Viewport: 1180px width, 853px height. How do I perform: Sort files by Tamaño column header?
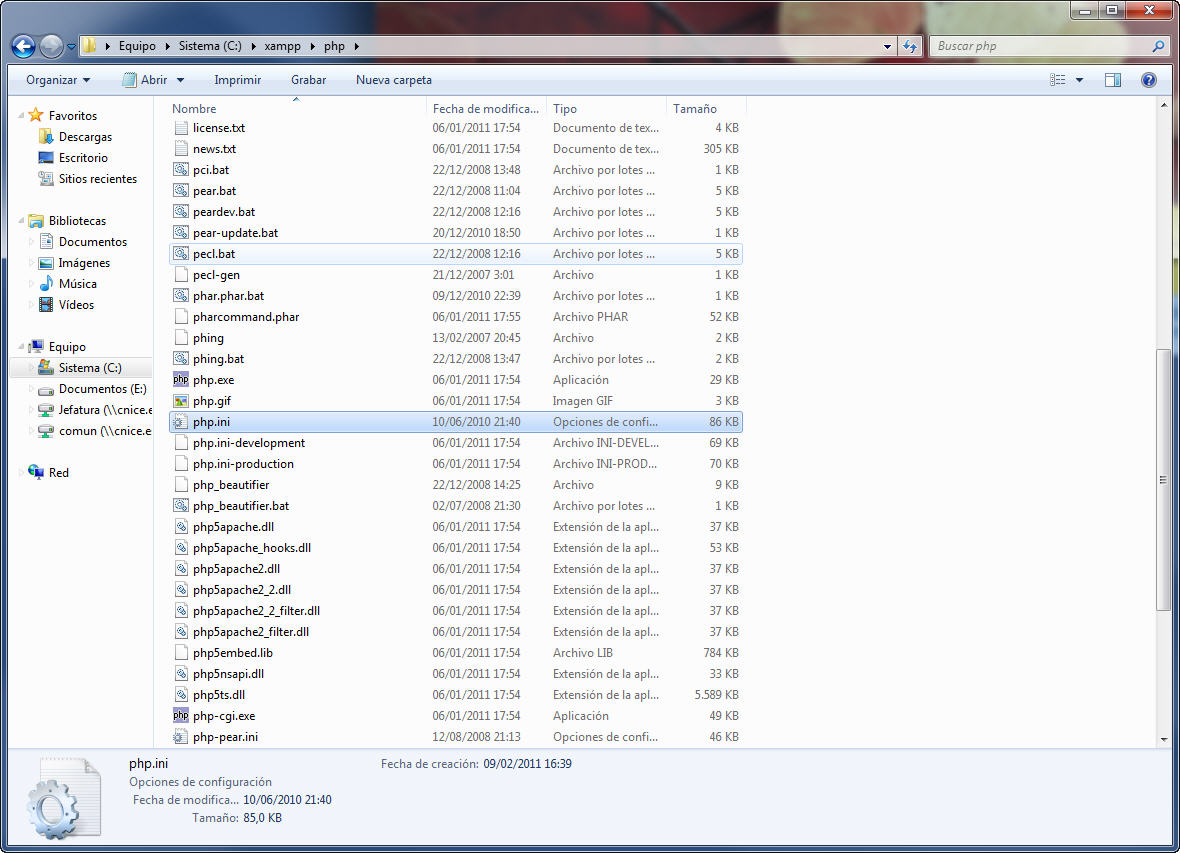pyautogui.click(x=695, y=109)
